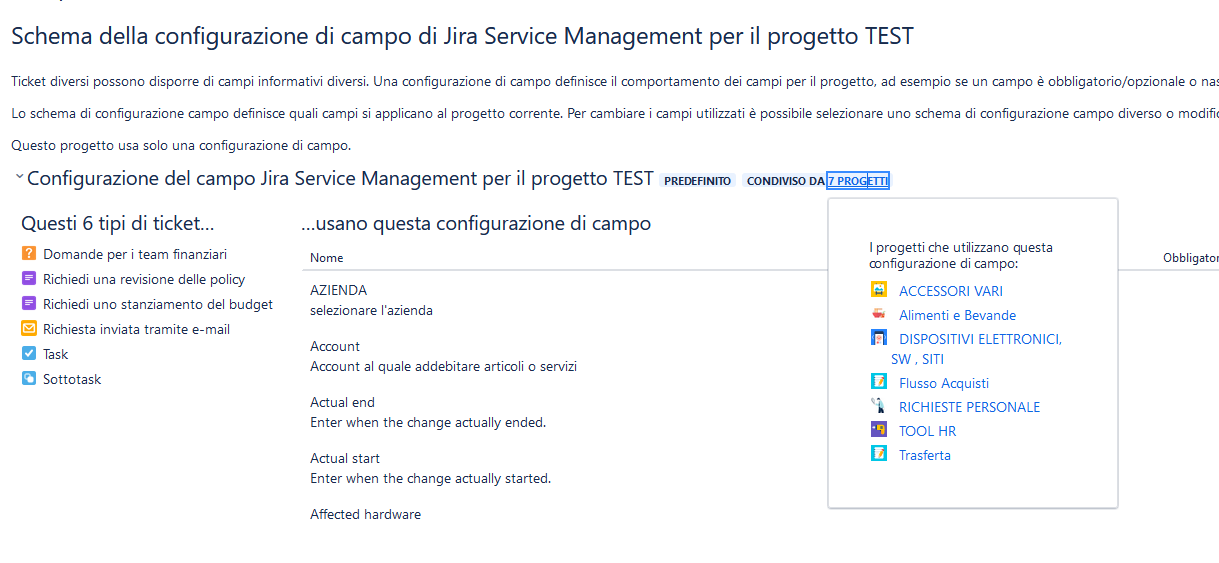Open the Trasferta project link
Screen dimensions: 1219x563
point(924,455)
